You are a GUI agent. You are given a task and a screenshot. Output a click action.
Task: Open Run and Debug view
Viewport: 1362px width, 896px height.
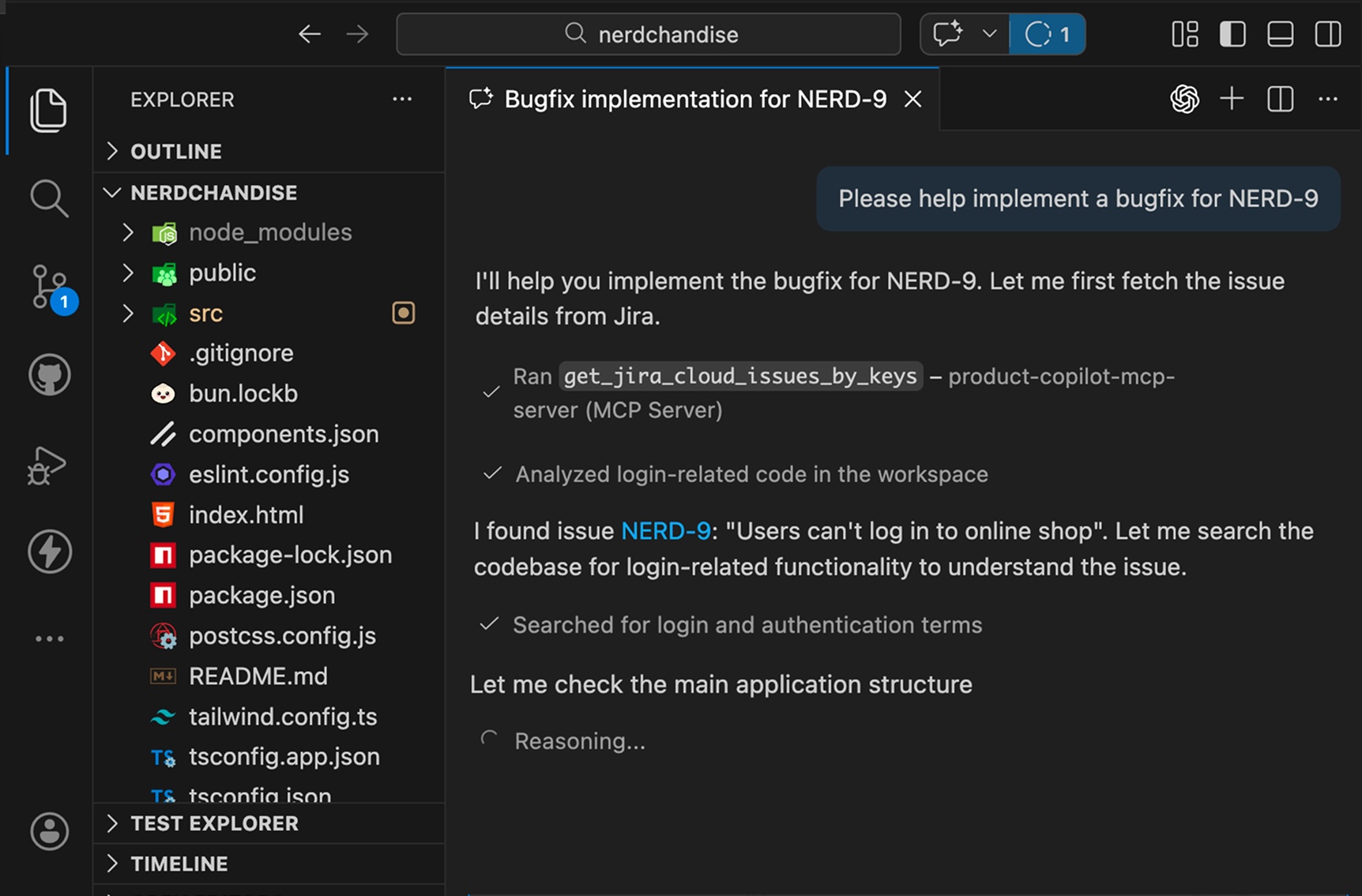coord(47,465)
